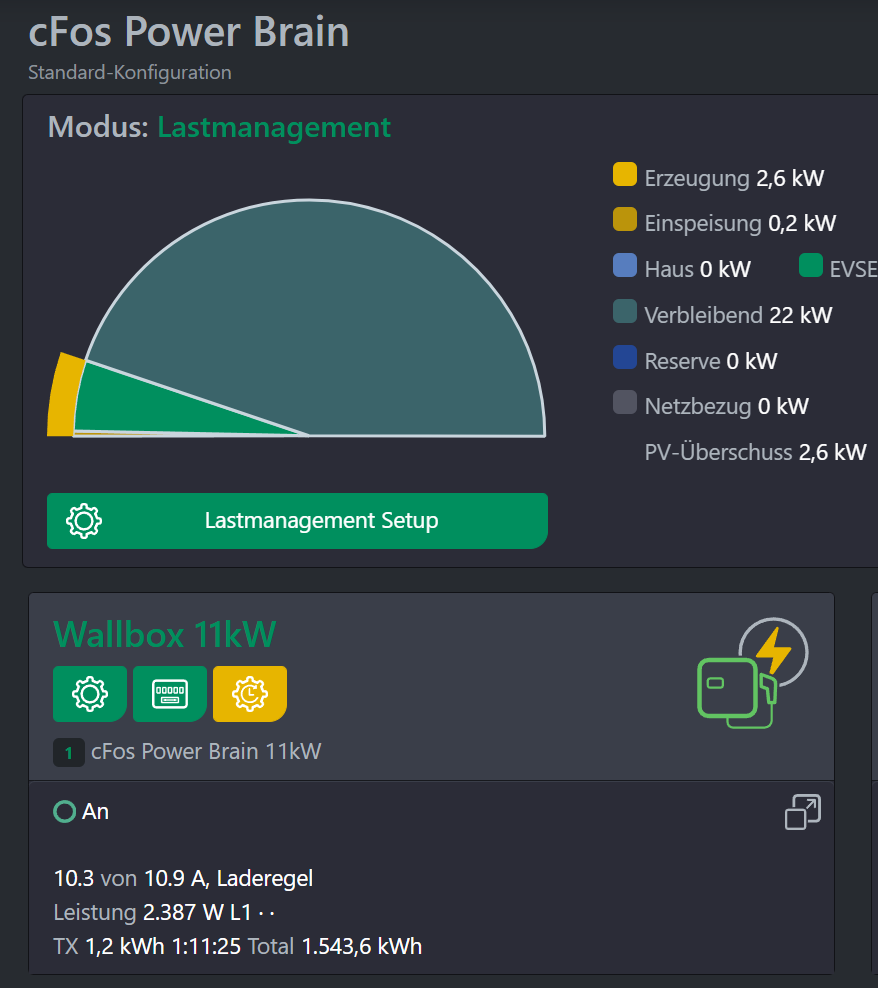Click the cFos Power Brain 11kW device label

pos(206,751)
